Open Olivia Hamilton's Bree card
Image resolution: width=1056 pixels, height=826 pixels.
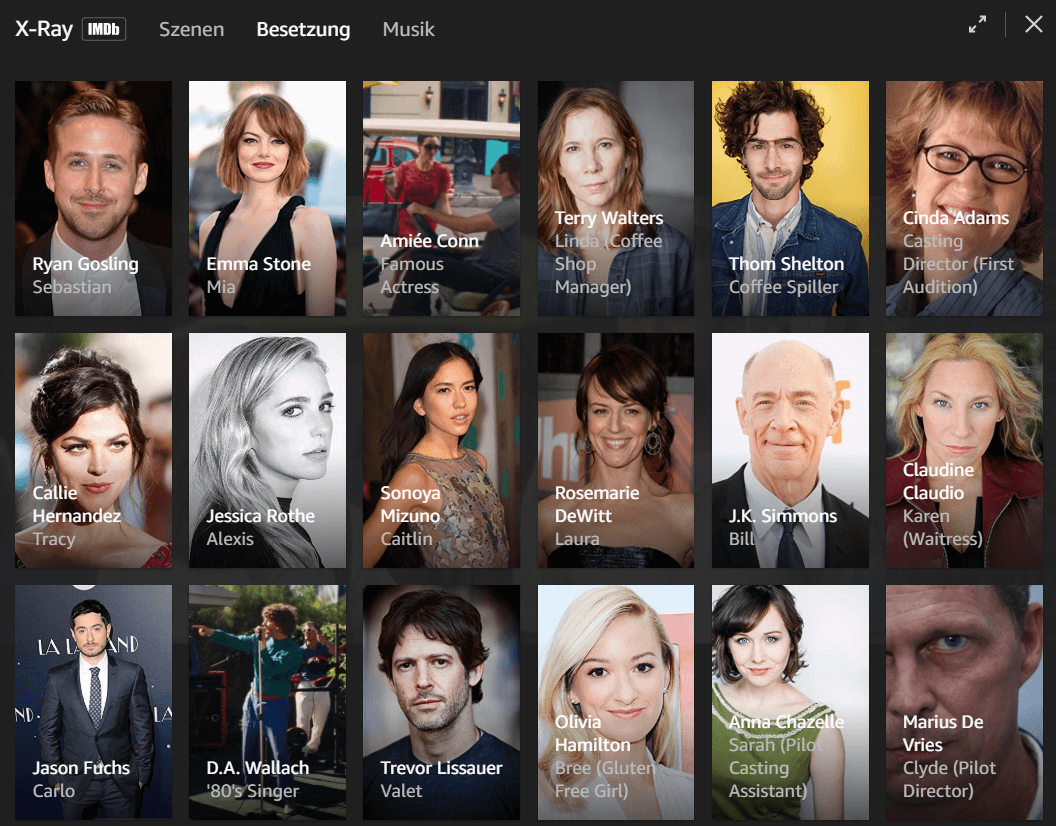pyautogui.click(x=616, y=702)
